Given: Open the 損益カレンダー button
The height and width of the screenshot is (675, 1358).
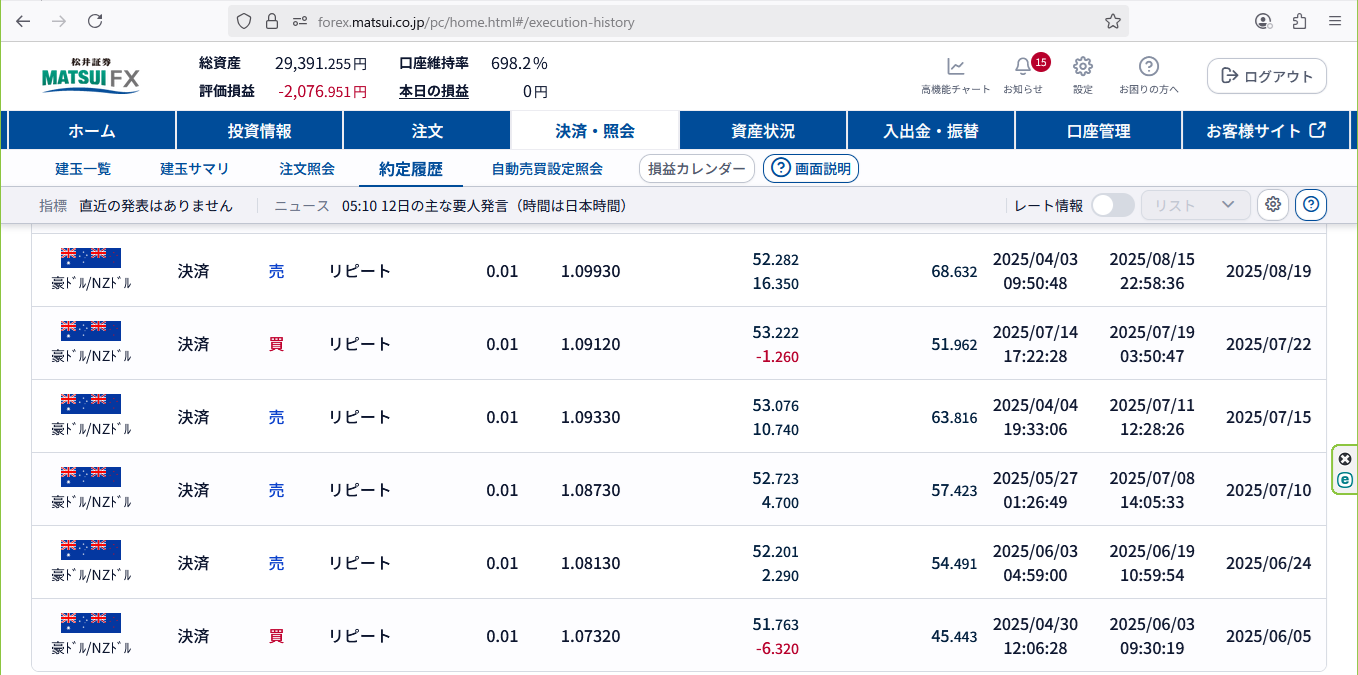Looking at the screenshot, I should [696, 169].
